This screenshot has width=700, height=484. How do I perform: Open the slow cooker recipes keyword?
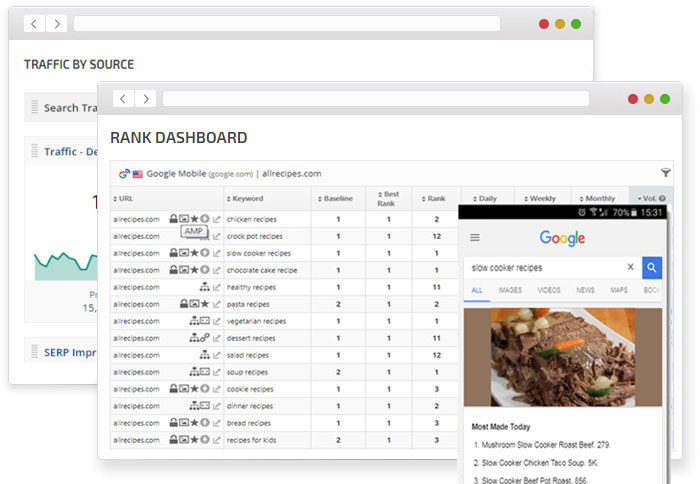coord(258,253)
